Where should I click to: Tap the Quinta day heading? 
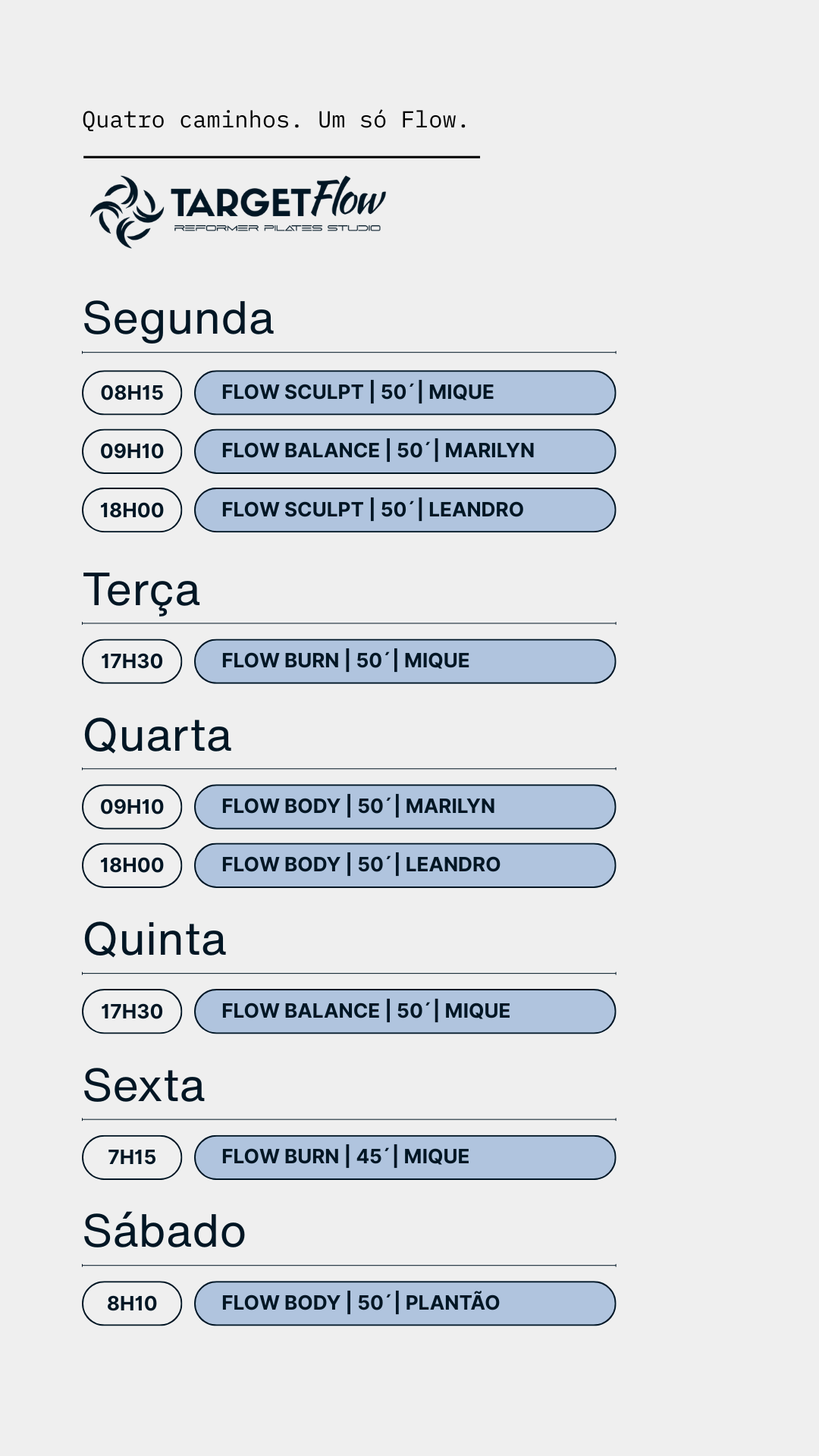[x=155, y=940]
